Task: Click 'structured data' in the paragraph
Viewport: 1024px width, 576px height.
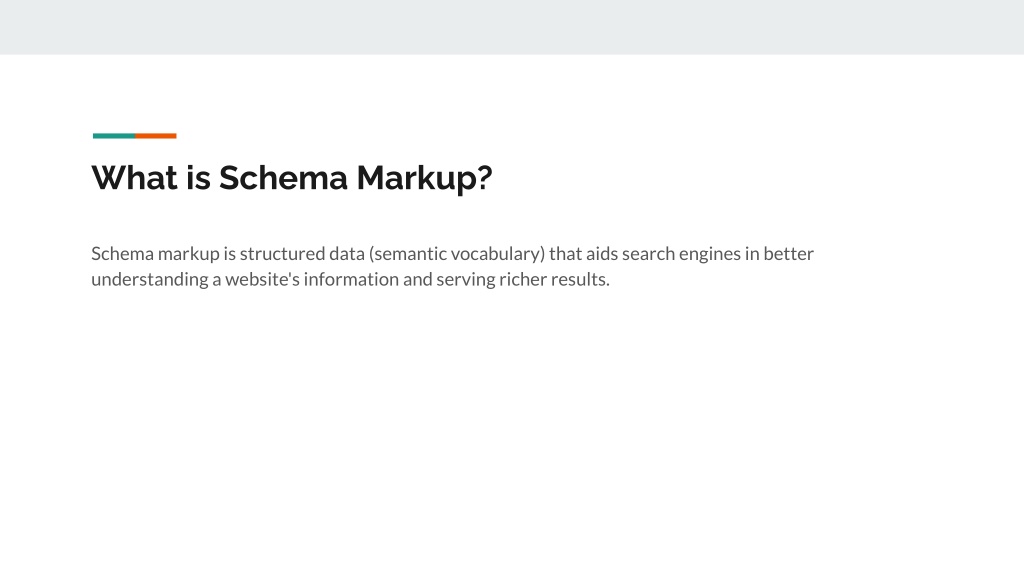Action: coord(302,253)
